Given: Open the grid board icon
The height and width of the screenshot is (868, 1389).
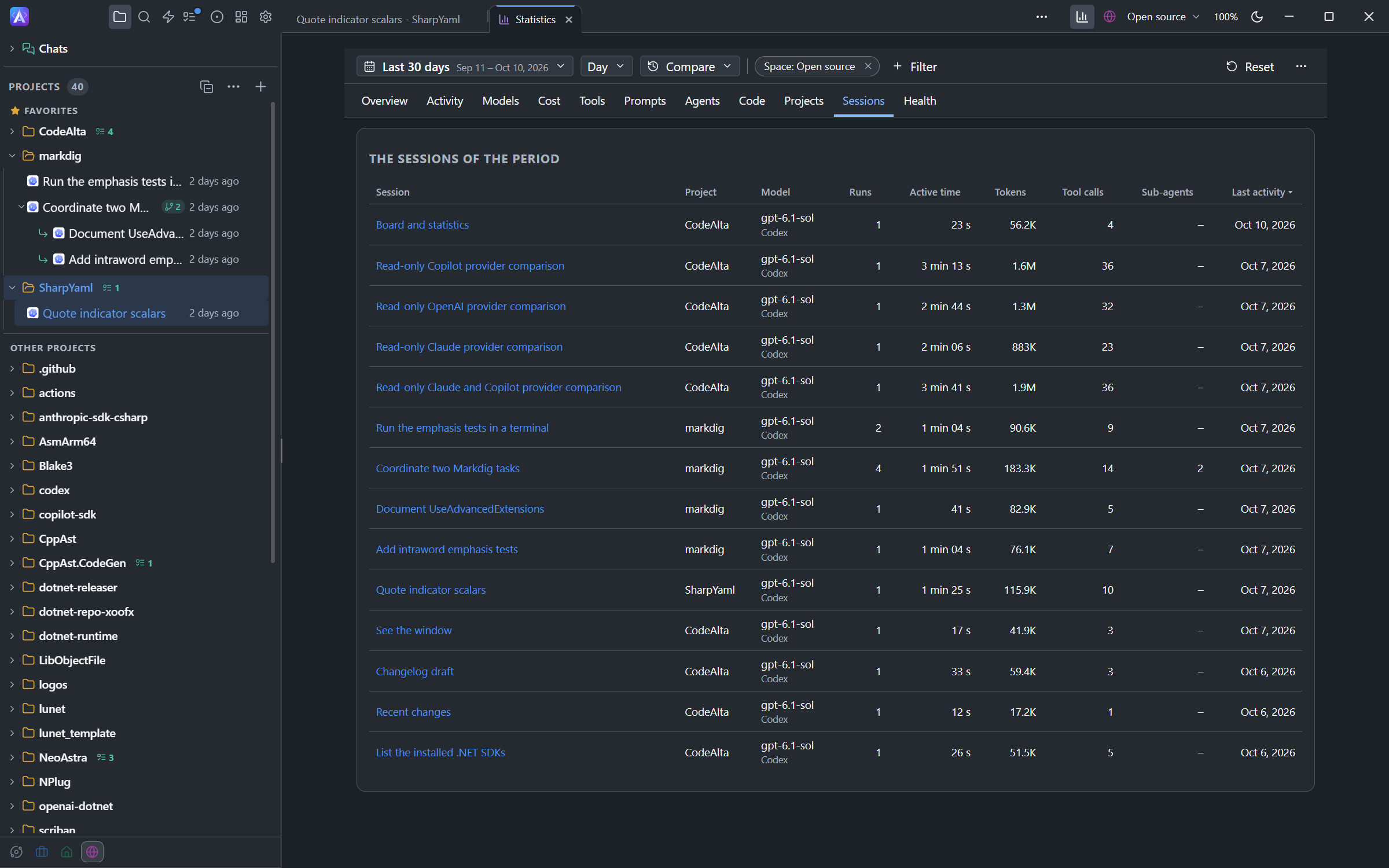Looking at the screenshot, I should tap(241, 17).
